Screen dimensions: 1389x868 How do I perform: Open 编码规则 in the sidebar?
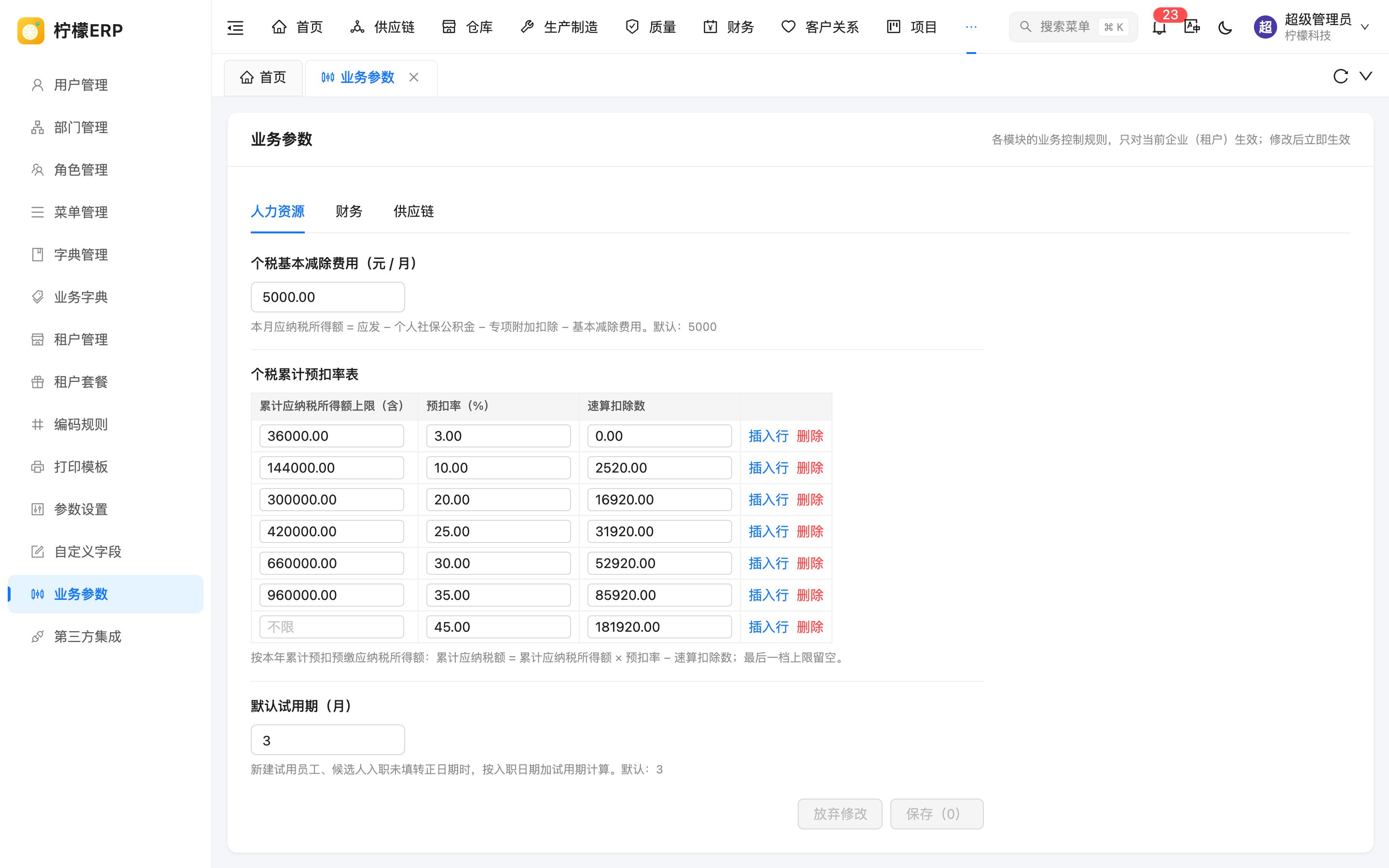pos(106,425)
